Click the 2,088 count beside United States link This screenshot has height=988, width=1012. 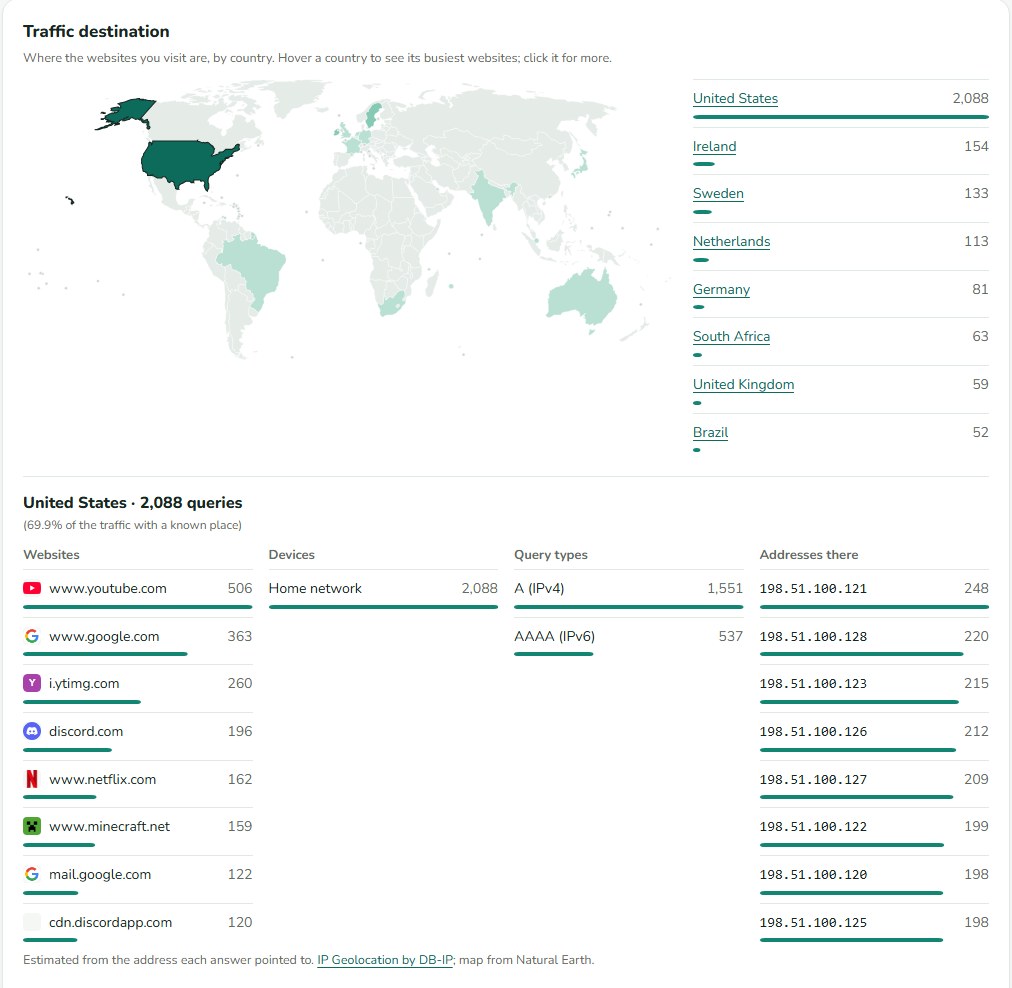click(x=970, y=98)
